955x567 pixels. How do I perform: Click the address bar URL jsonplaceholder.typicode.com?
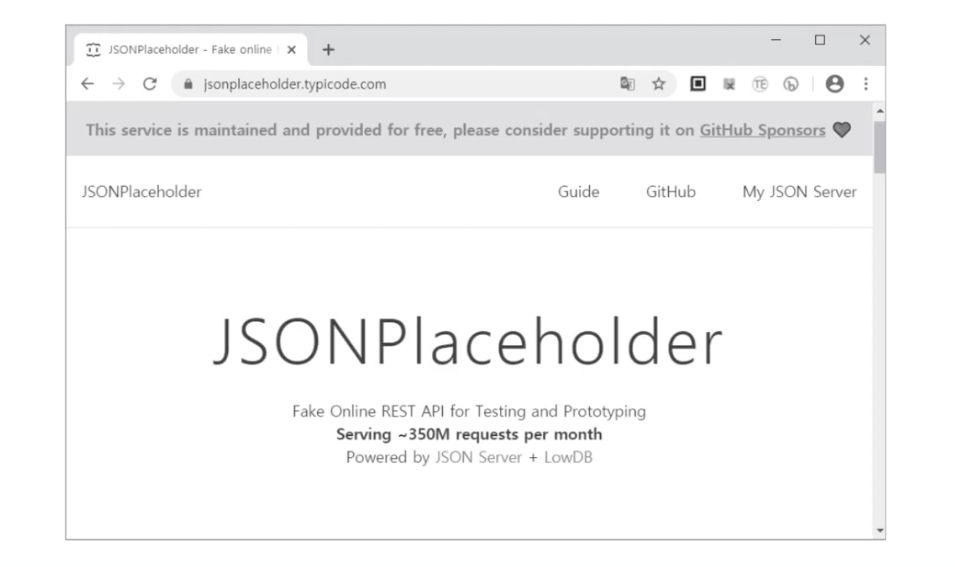click(x=295, y=84)
